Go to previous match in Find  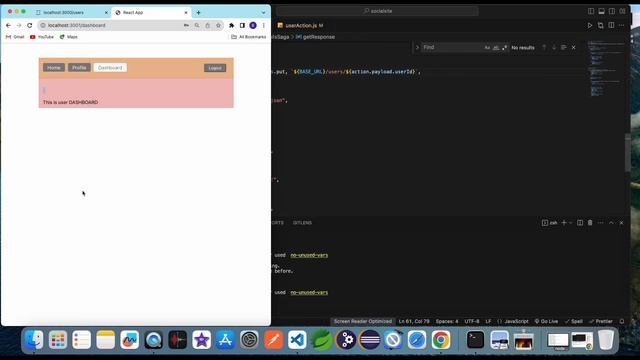[x=544, y=48]
